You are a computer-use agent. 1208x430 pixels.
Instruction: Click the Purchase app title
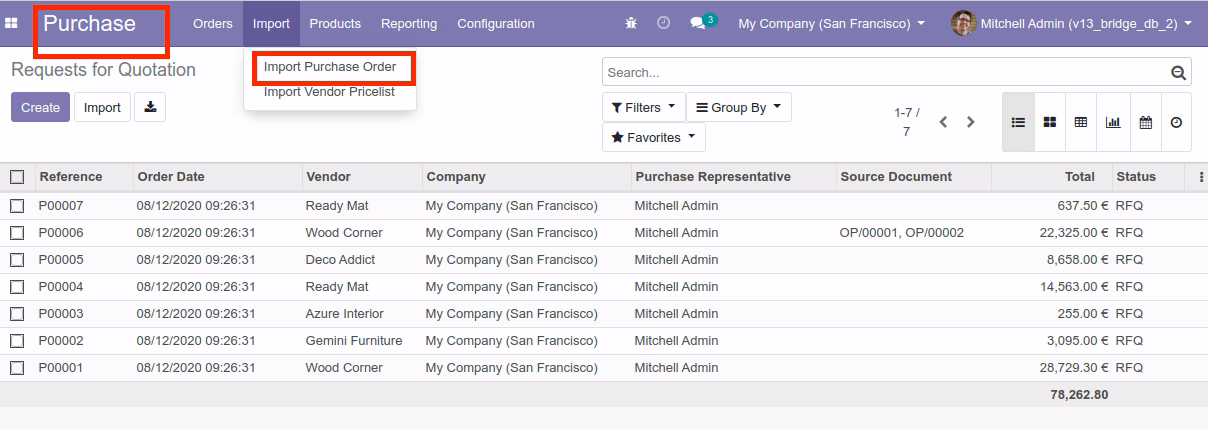89,23
